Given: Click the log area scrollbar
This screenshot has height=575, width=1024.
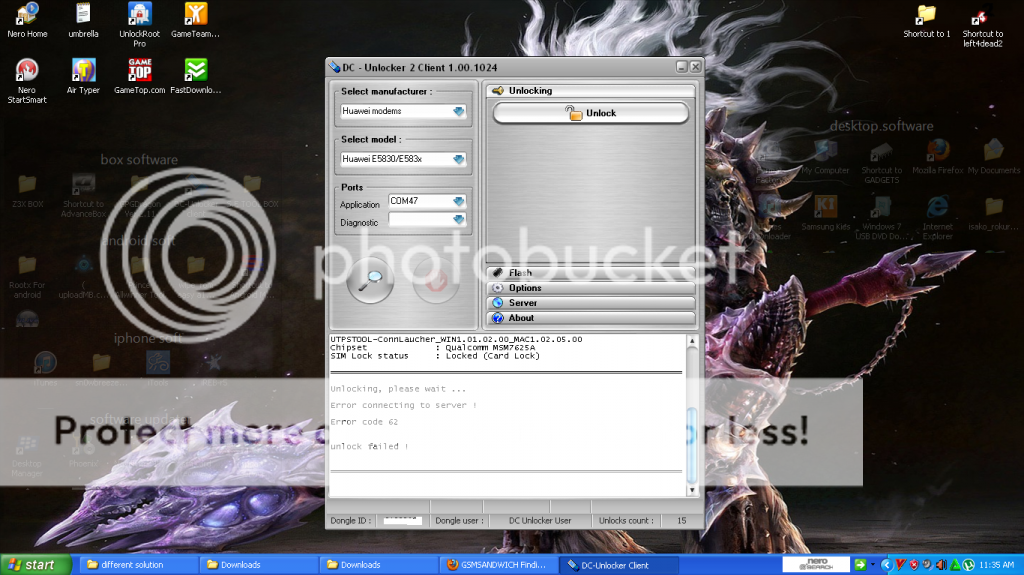Looking at the screenshot, I should (x=691, y=430).
